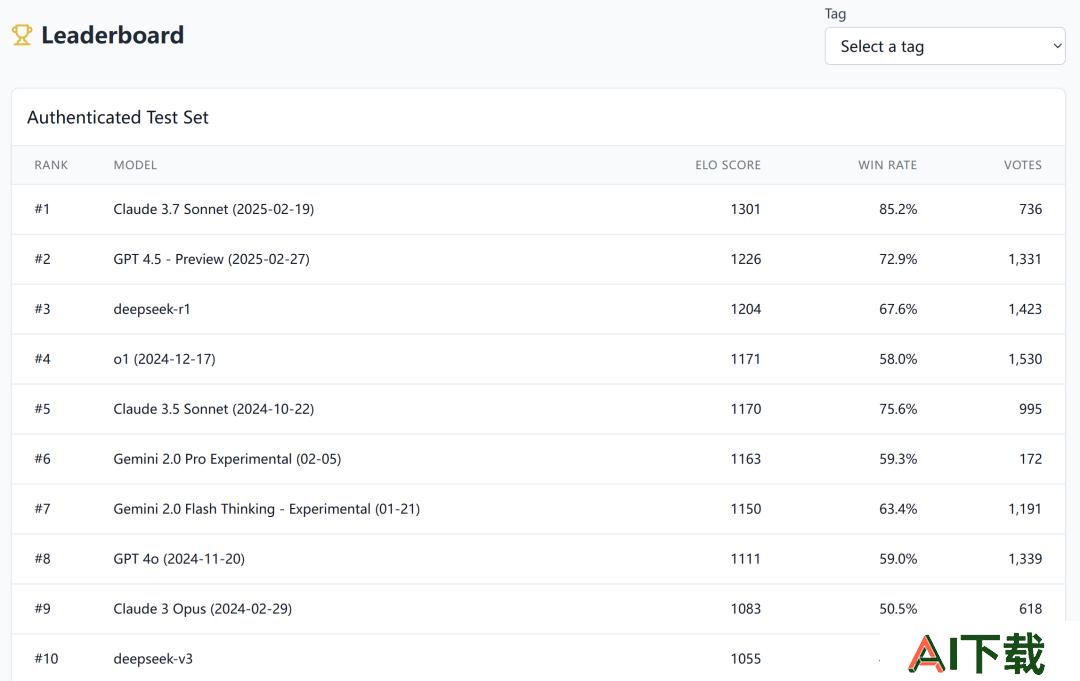Screen dimensions: 1080x681
Task: Select Gemini 2.0 Pro Experimental (02-05) name
Action: [x=227, y=459]
